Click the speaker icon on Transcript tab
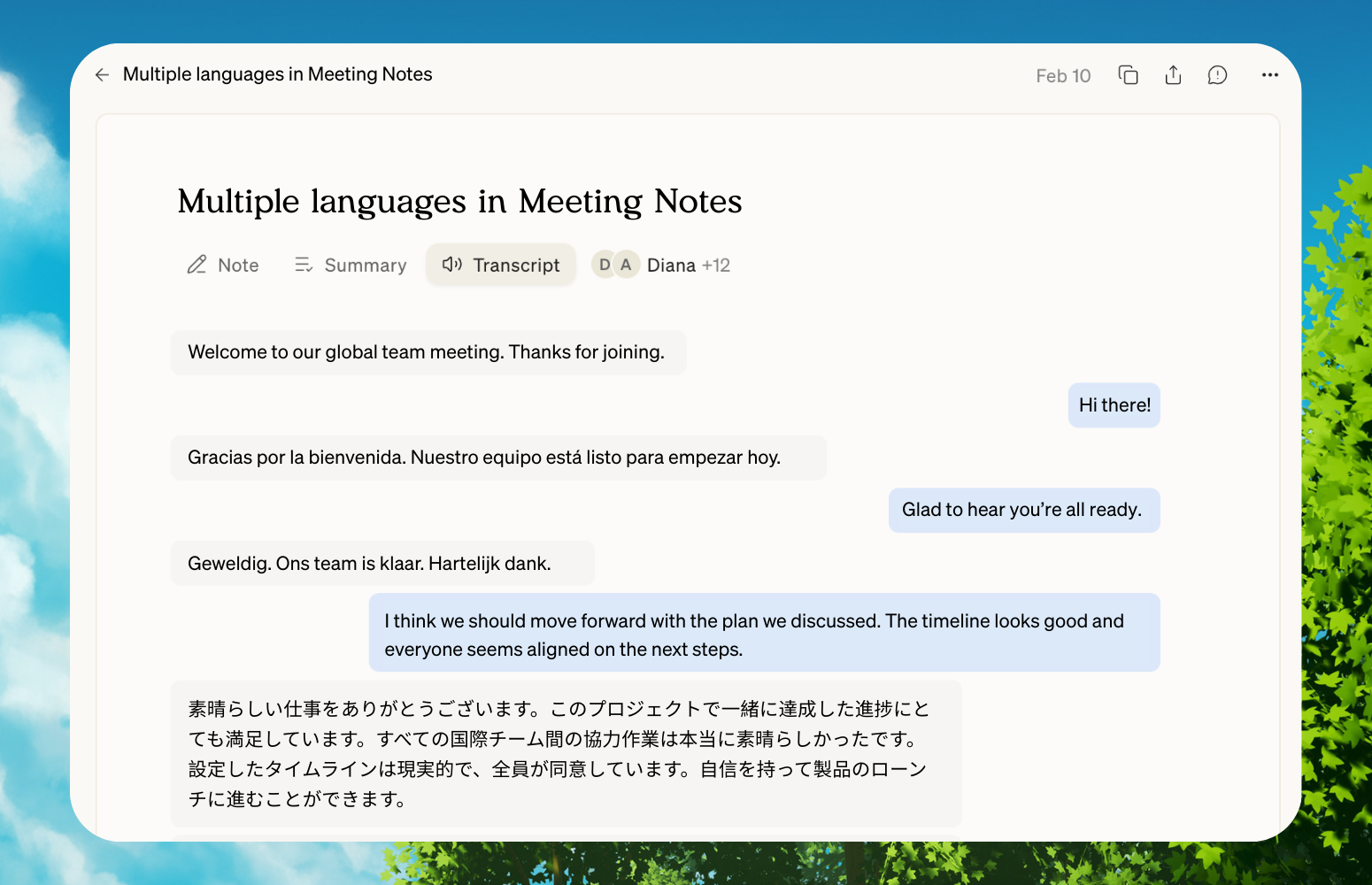Image resolution: width=1372 pixels, height=885 pixels. (x=452, y=265)
